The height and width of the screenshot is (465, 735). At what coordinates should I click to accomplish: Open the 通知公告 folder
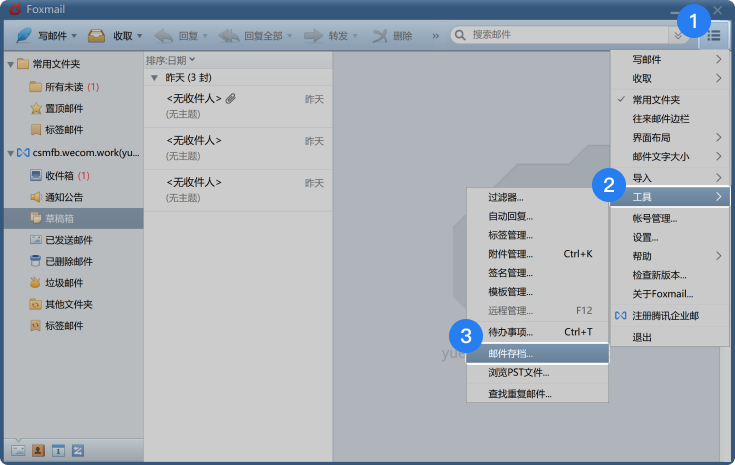click(57, 197)
